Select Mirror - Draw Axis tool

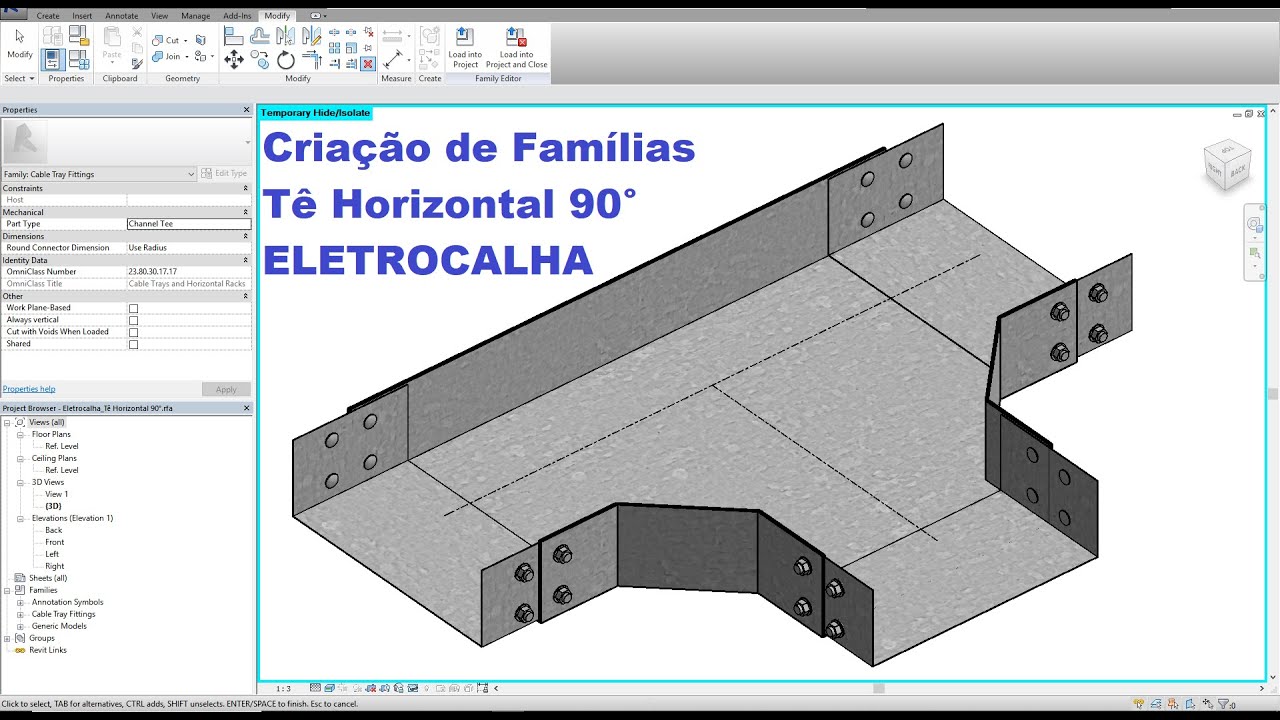311,36
